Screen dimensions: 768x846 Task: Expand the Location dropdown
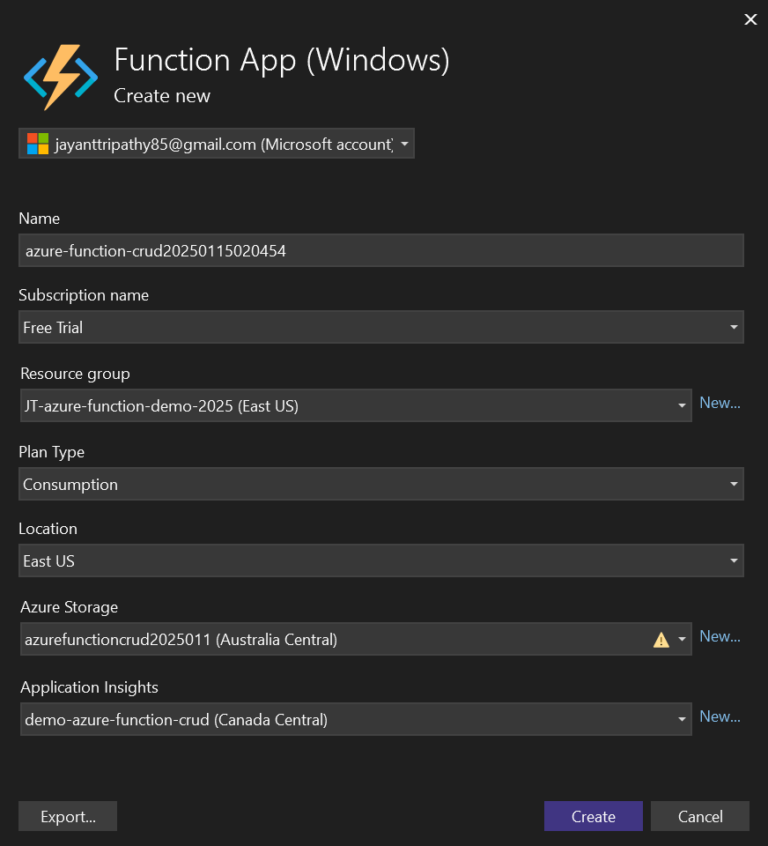coord(736,560)
